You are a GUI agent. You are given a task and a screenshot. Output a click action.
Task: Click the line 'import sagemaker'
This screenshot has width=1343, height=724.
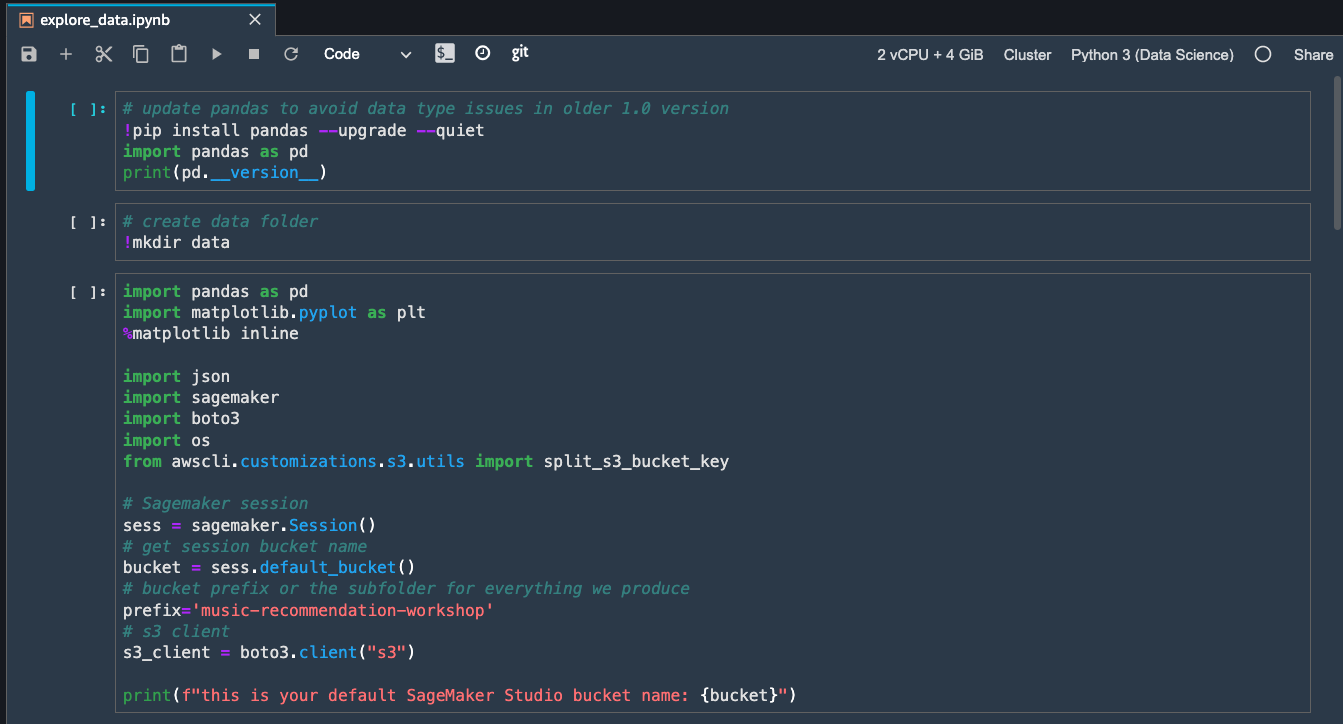(201, 398)
